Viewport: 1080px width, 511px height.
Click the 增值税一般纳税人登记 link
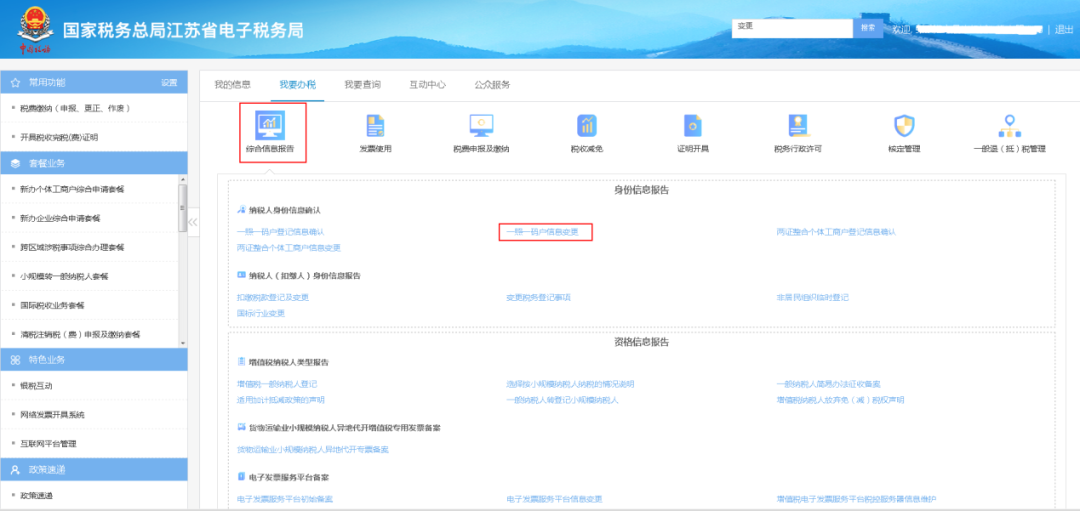coord(277,384)
